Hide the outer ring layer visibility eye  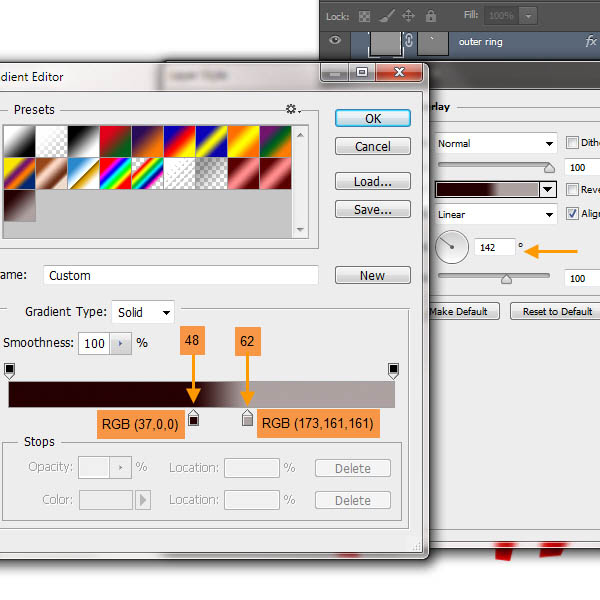(335, 42)
